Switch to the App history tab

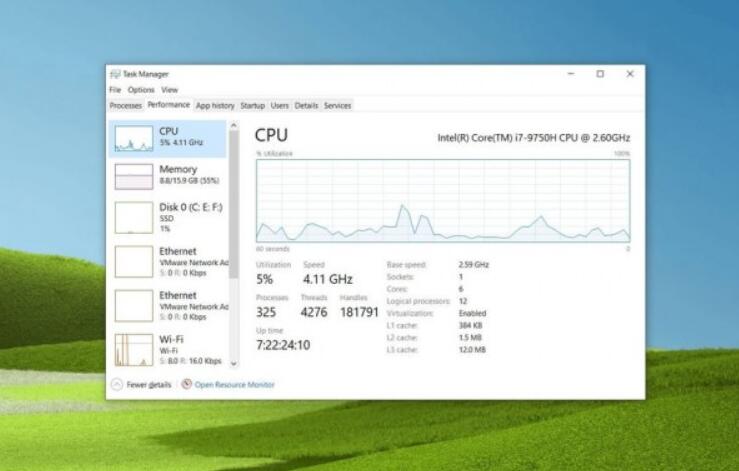(215, 106)
